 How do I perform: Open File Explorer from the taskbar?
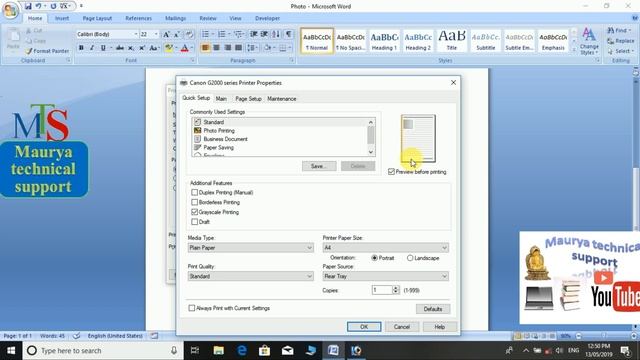click(219, 350)
